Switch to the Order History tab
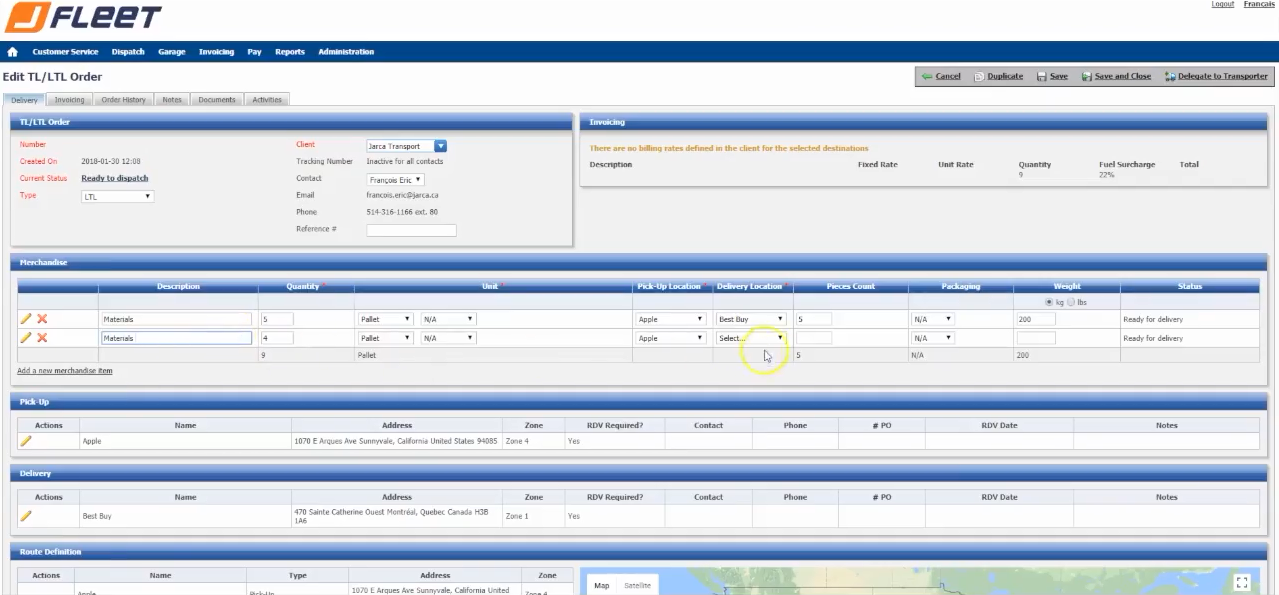1279x595 pixels. coord(123,100)
